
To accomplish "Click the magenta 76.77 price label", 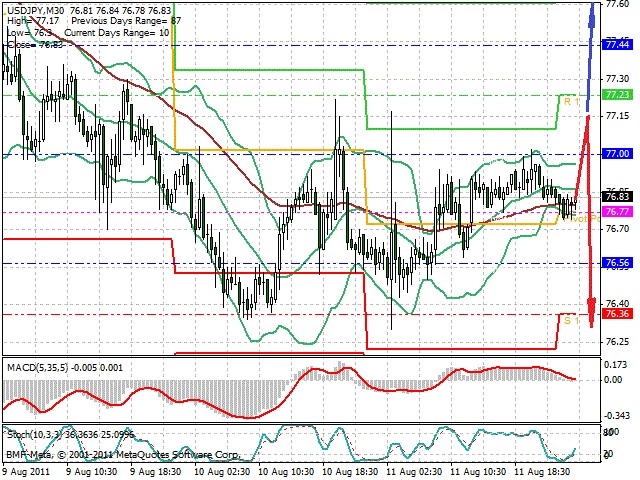I will (618, 211).
